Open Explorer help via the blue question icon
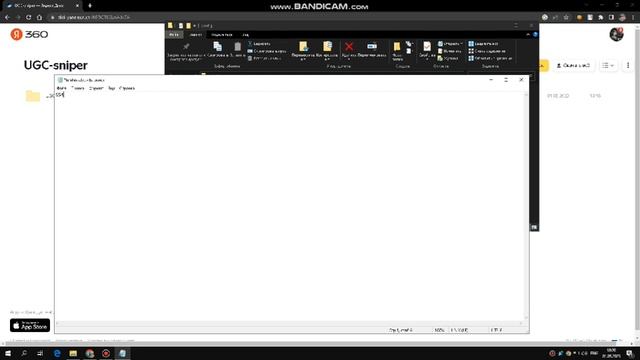Image resolution: width=640 pixels, height=360 pixels. [535, 35]
